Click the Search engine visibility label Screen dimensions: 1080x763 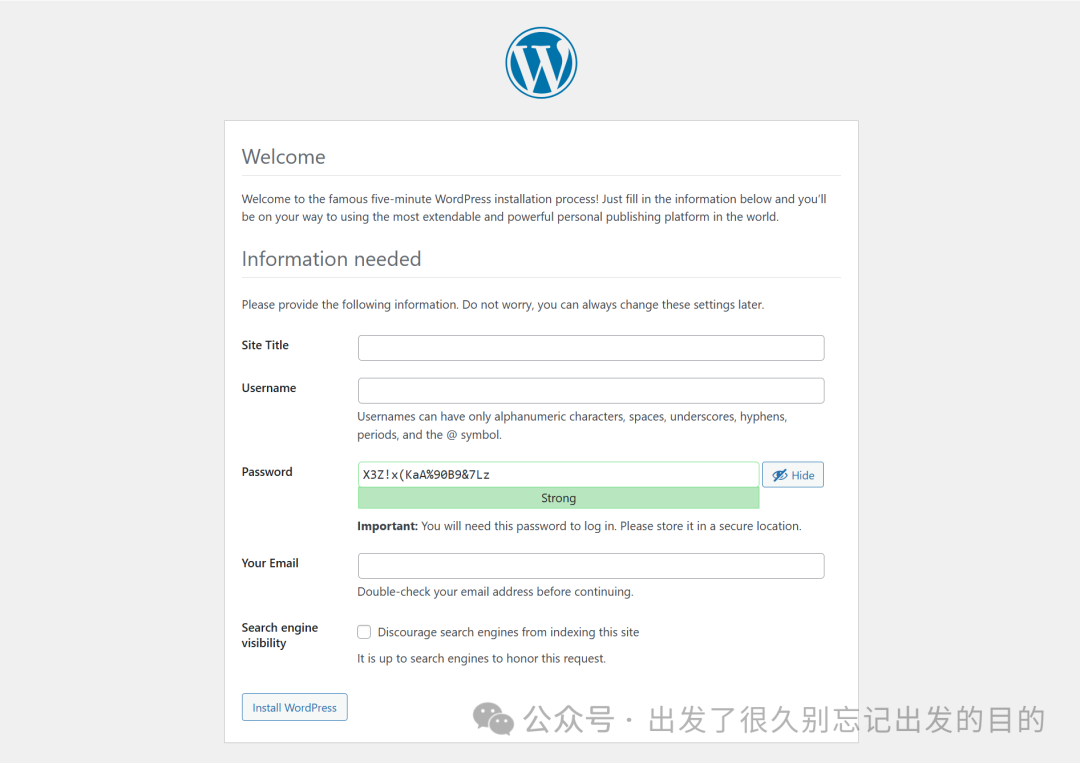pyautogui.click(x=279, y=635)
